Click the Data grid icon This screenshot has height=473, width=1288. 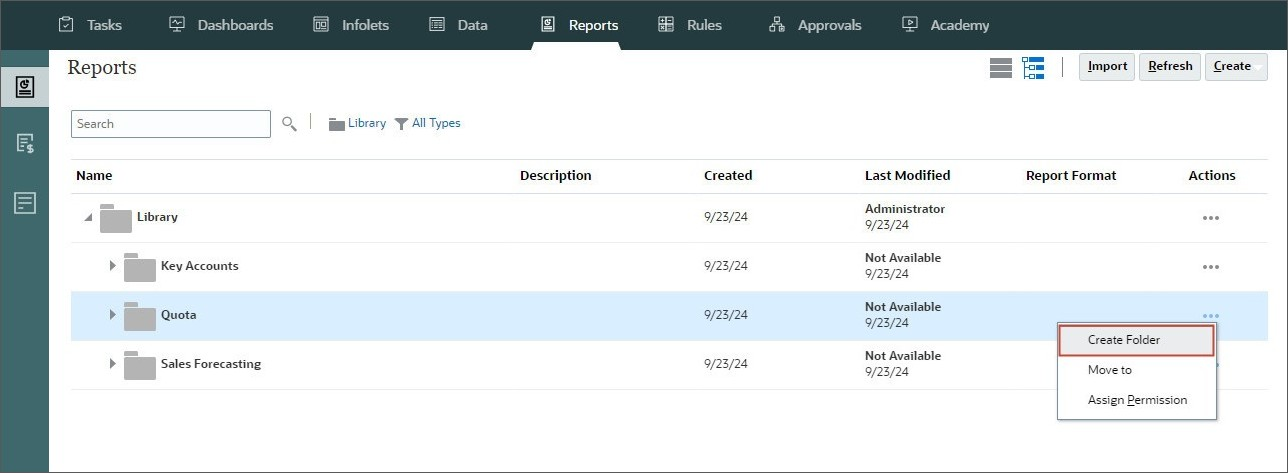point(437,24)
